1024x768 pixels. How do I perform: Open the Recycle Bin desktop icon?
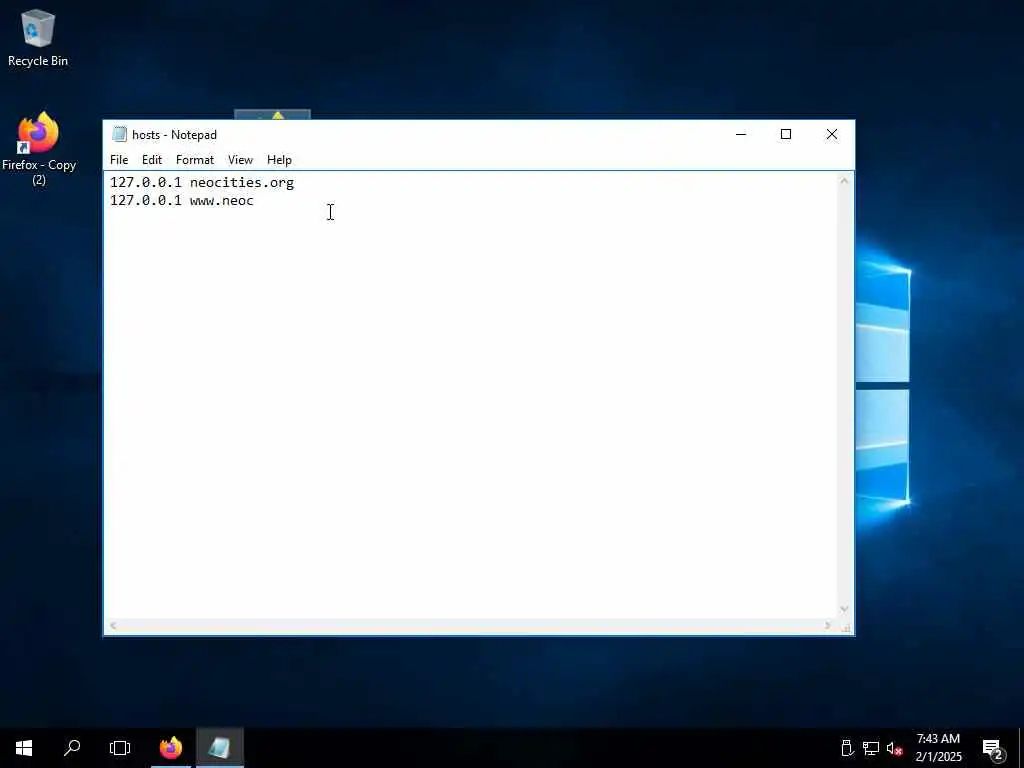pyautogui.click(x=38, y=38)
